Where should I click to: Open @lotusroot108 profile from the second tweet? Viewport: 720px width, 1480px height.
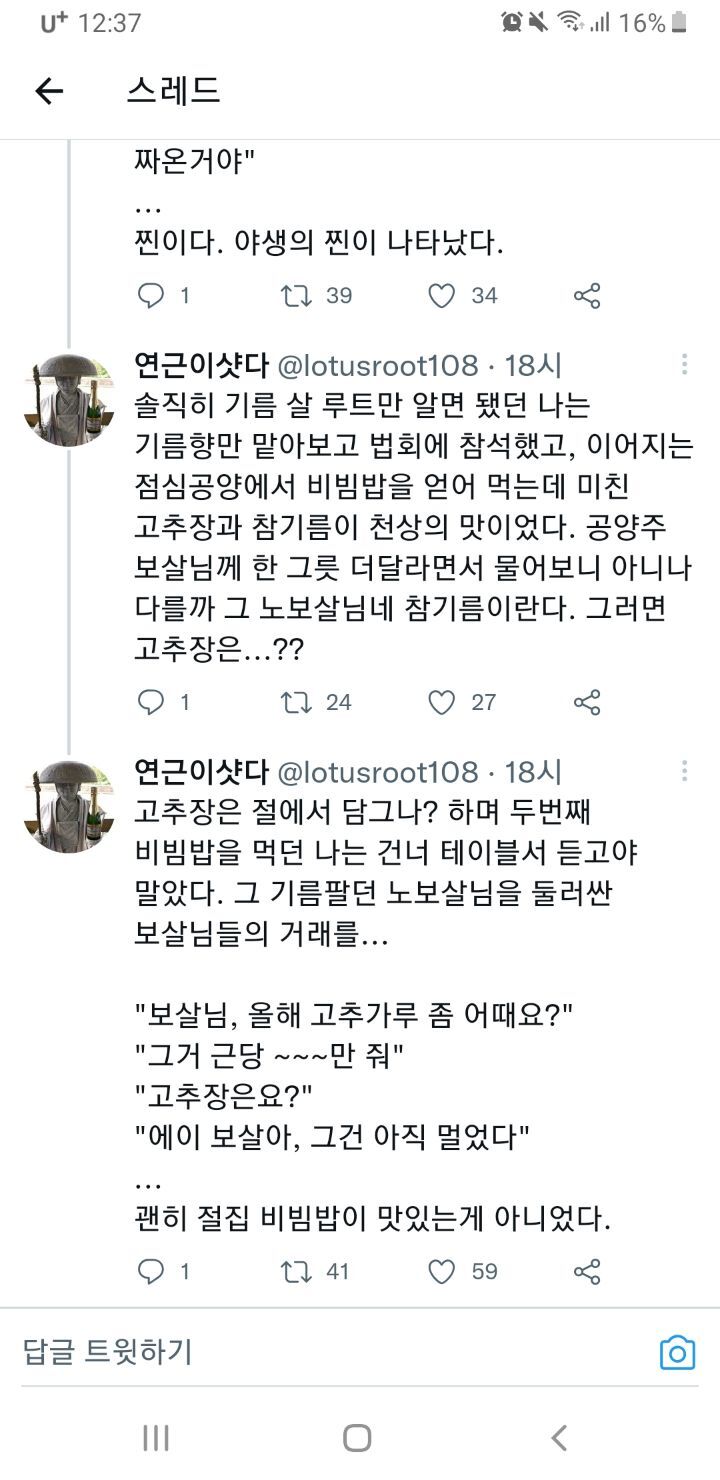377,365
